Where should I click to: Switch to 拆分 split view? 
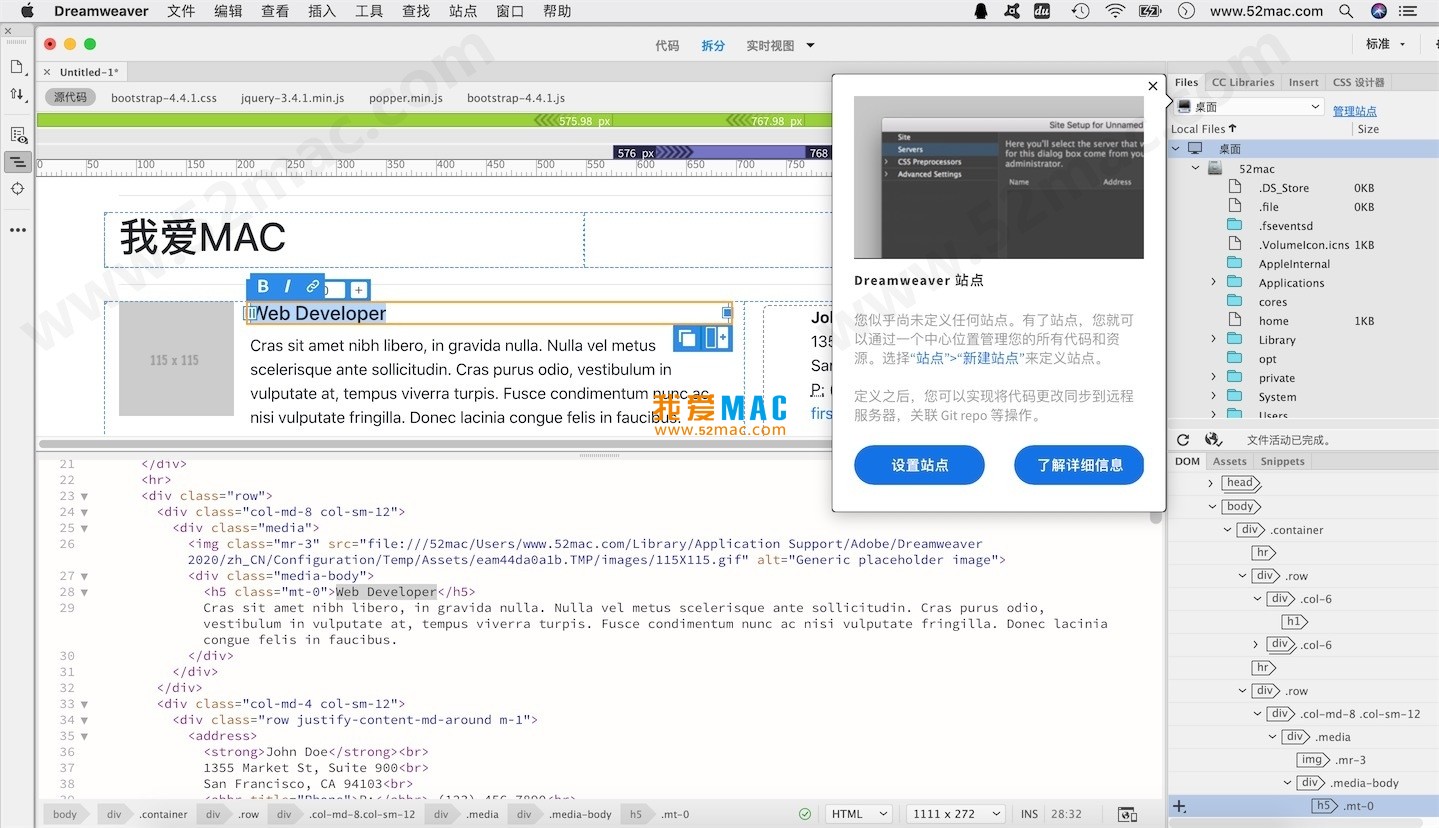coord(713,45)
